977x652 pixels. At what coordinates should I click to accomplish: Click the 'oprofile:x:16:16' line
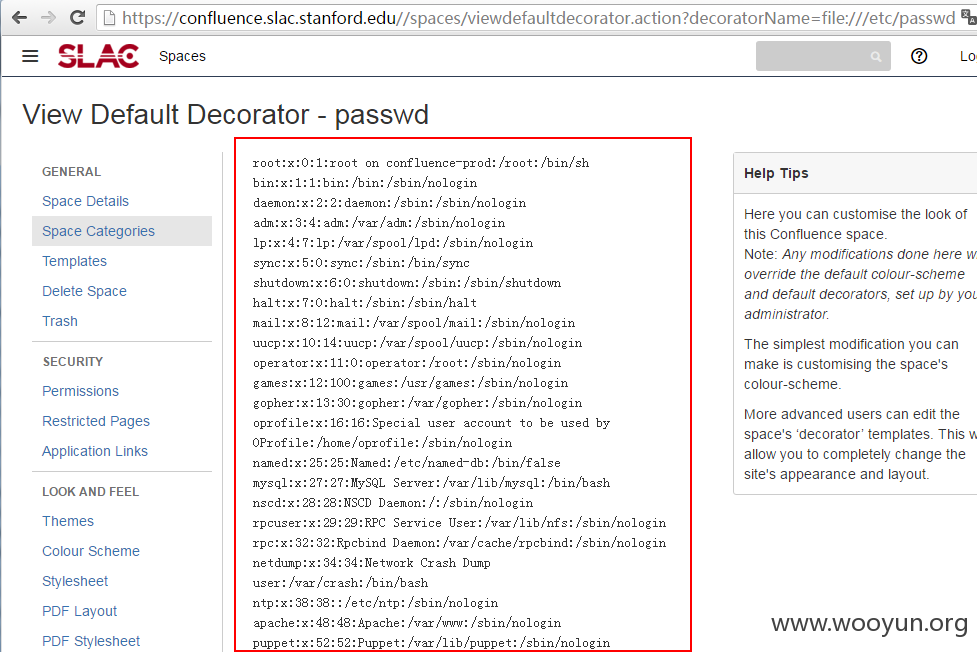[x=431, y=423]
